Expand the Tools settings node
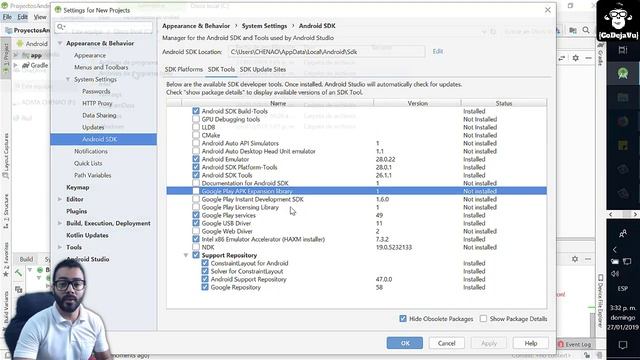The height and width of the screenshot is (360, 640). [x=60, y=247]
